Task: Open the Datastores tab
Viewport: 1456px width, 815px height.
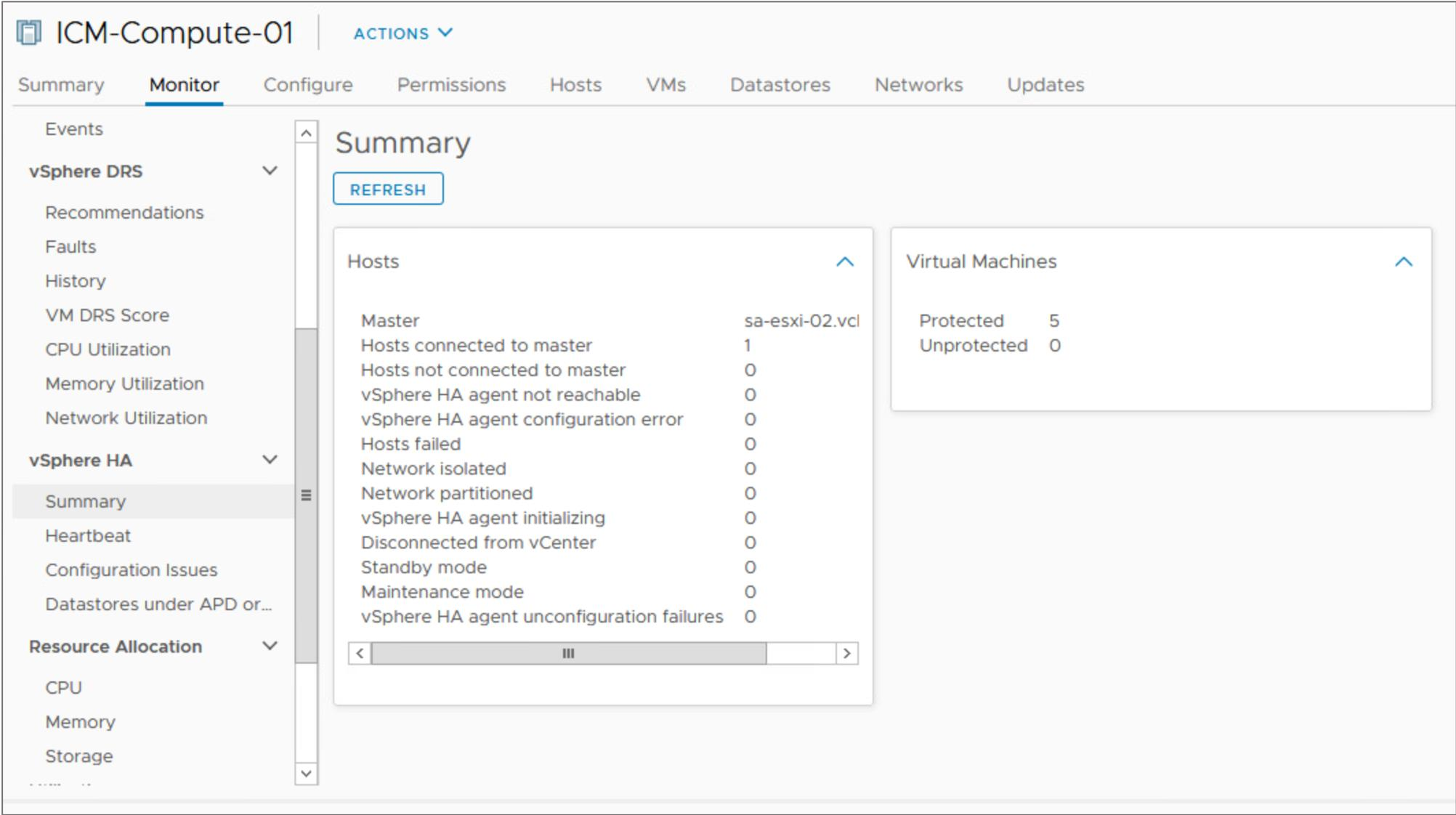Action: (x=780, y=85)
